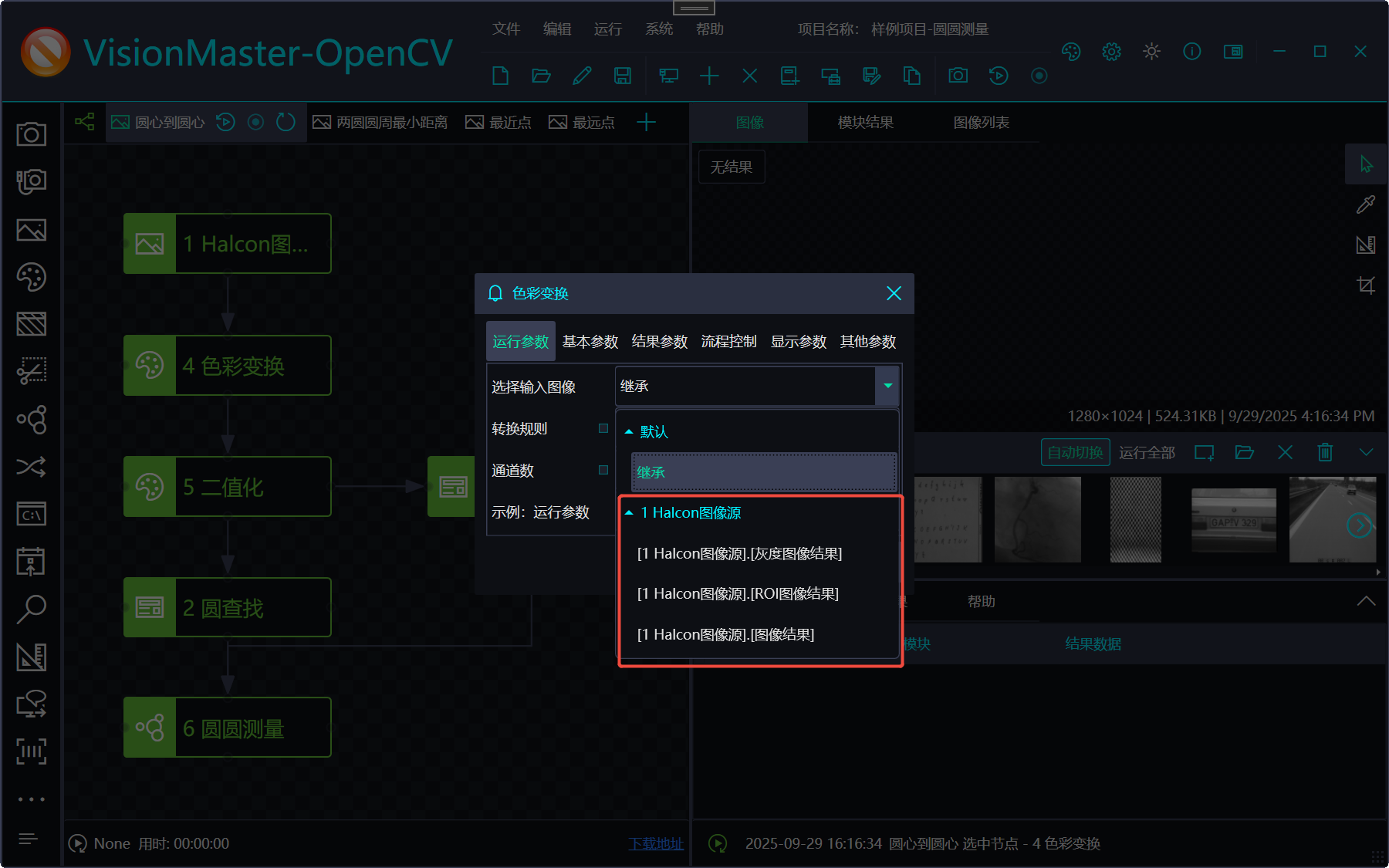
Task: Select the image source tool in the left sidebar
Action: tap(32, 230)
